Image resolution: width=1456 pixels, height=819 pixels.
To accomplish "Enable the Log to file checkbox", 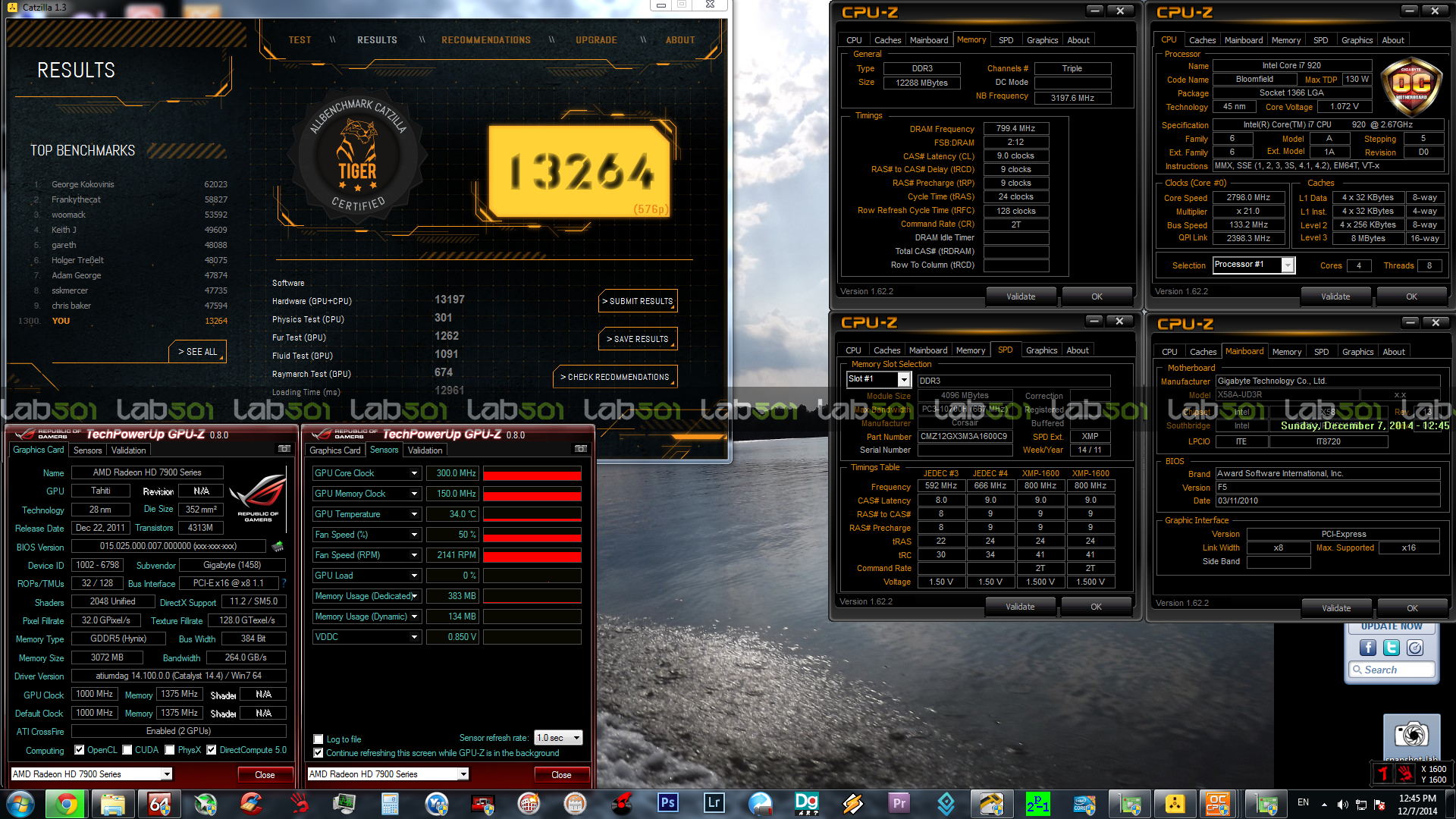I will (x=318, y=739).
